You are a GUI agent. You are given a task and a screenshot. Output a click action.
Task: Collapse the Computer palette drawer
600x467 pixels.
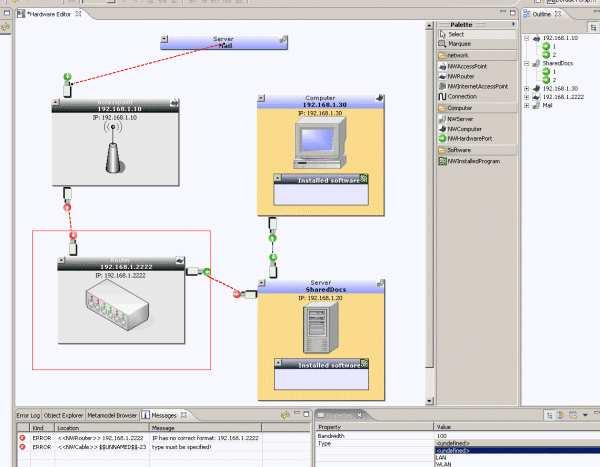pyautogui.click(x=476, y=108)
